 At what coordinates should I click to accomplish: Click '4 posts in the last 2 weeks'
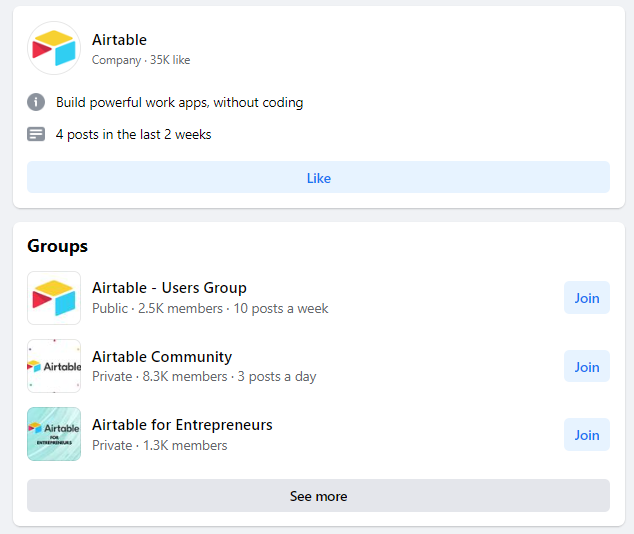click(x=133, y=134)
